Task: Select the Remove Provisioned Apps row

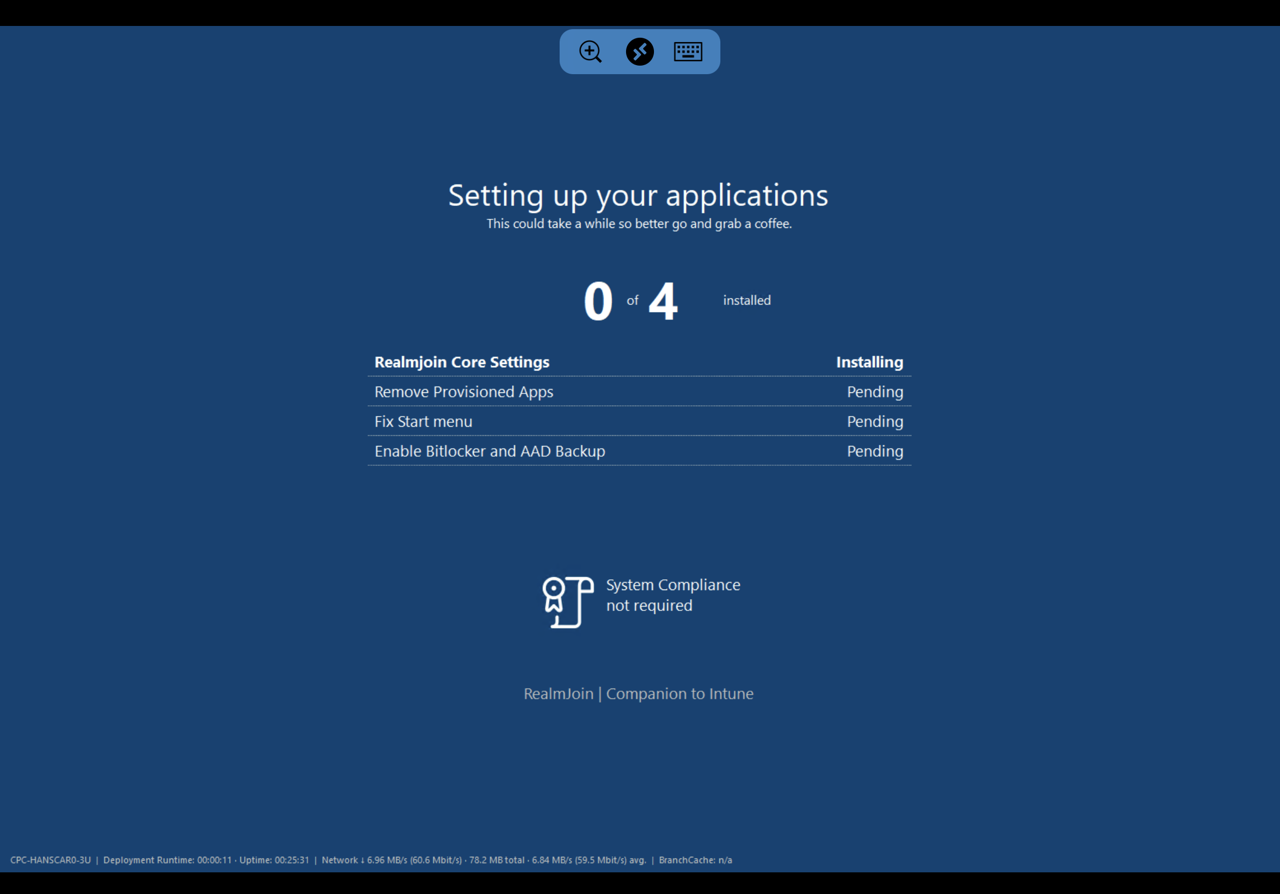Action: point(640,391)
